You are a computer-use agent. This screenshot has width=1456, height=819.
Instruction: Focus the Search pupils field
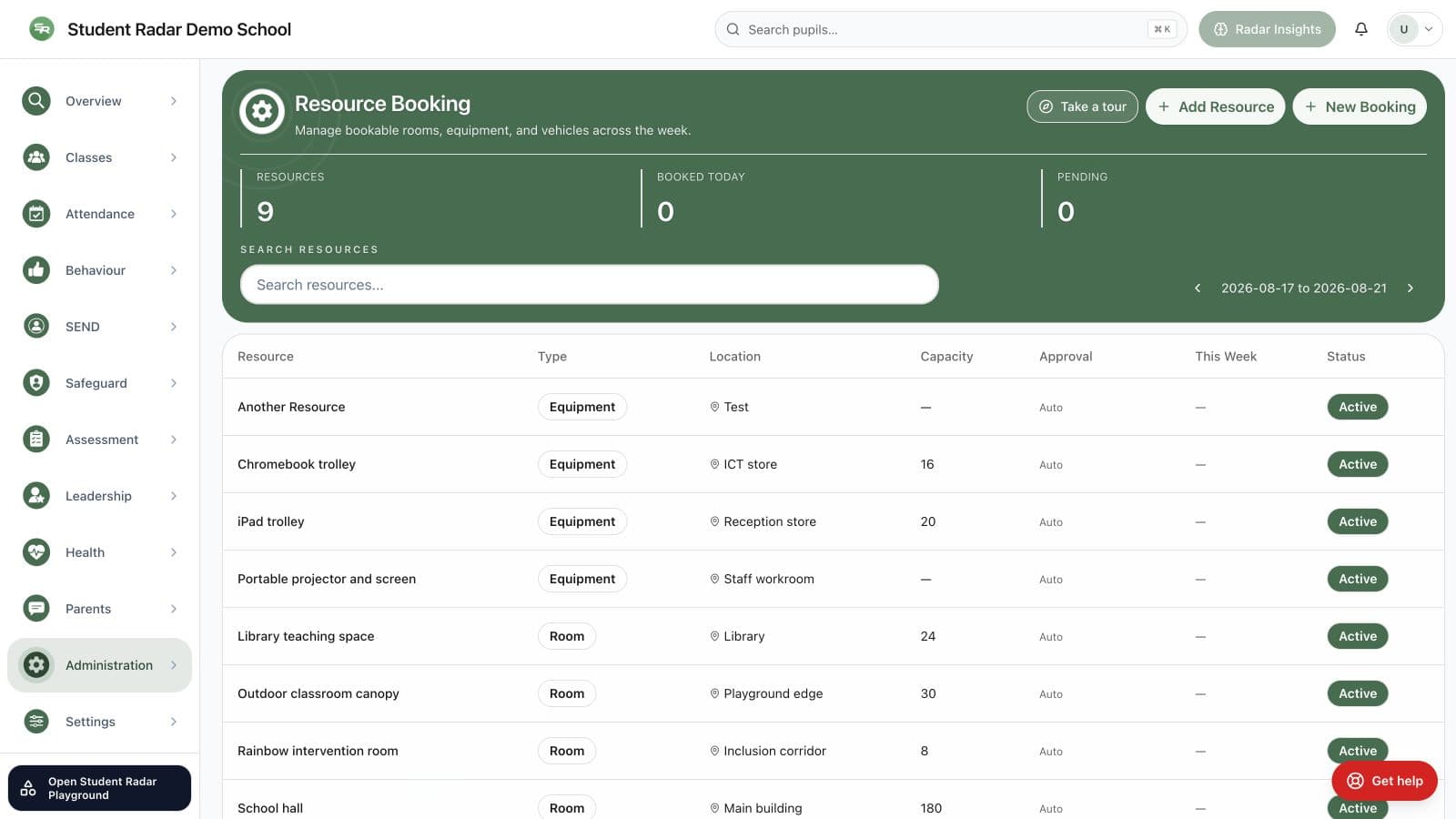coord(951,29)
